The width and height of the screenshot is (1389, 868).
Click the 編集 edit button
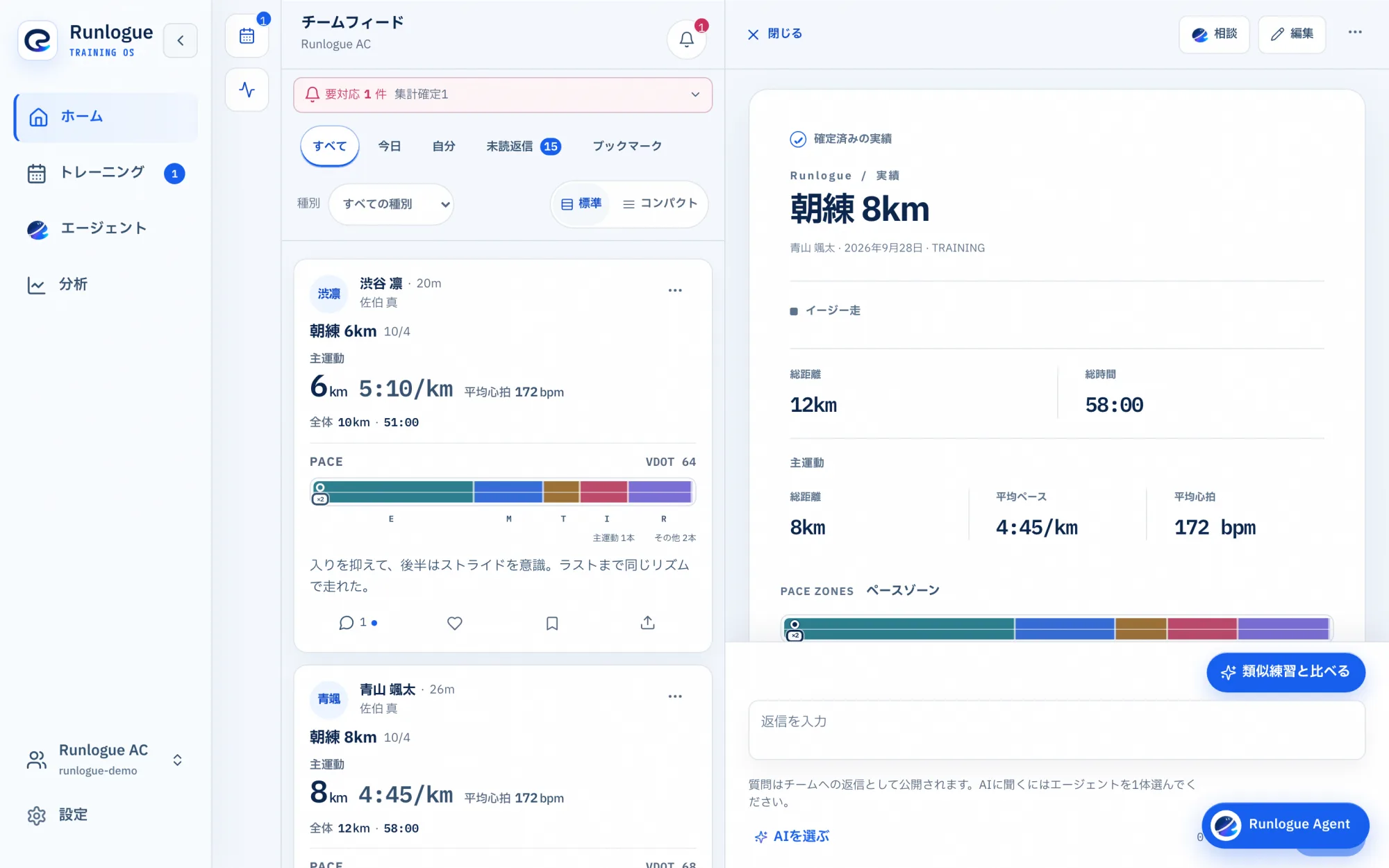(x=1292, y=34)
